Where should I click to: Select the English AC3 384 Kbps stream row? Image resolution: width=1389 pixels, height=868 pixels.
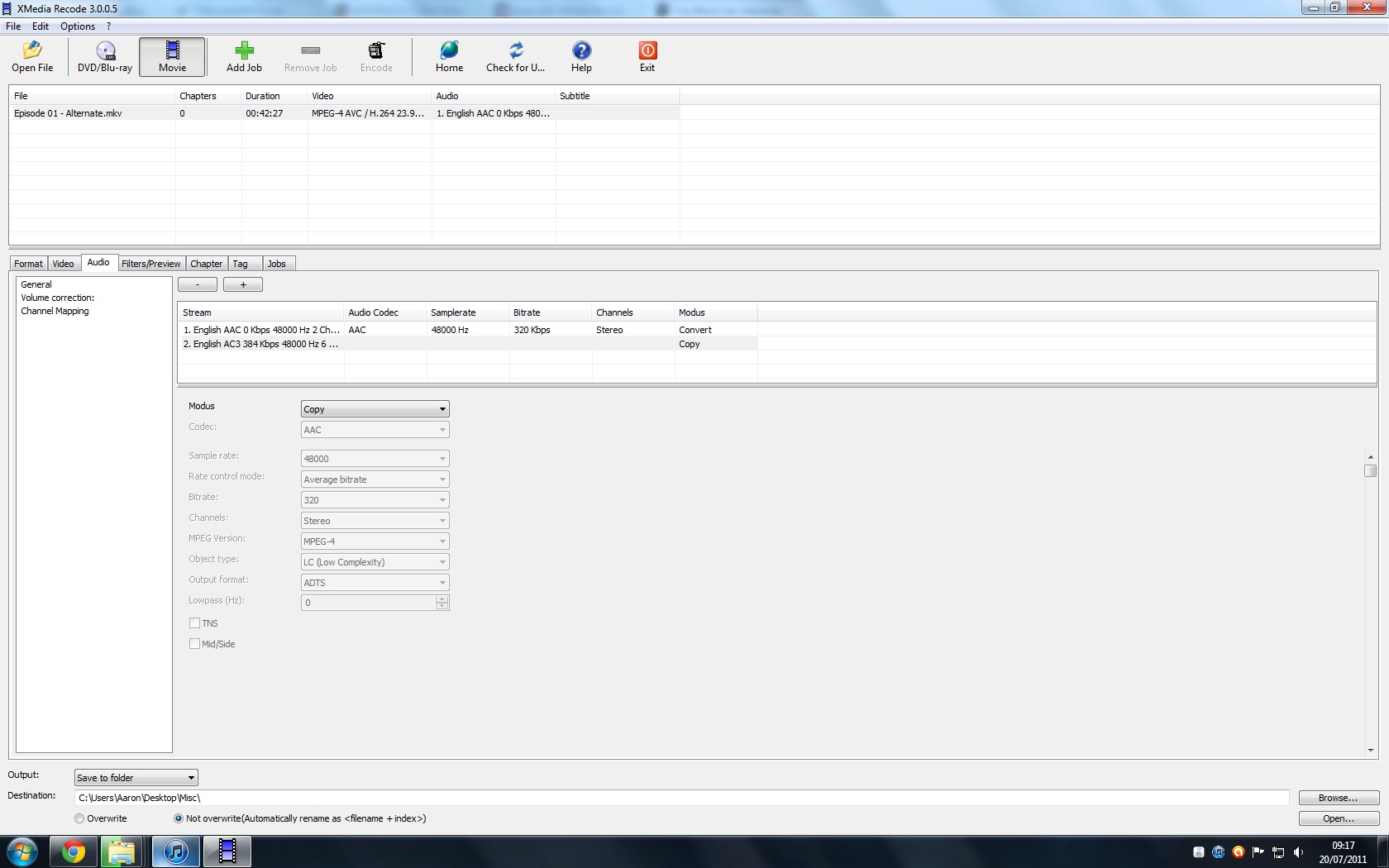pos(467,344)
